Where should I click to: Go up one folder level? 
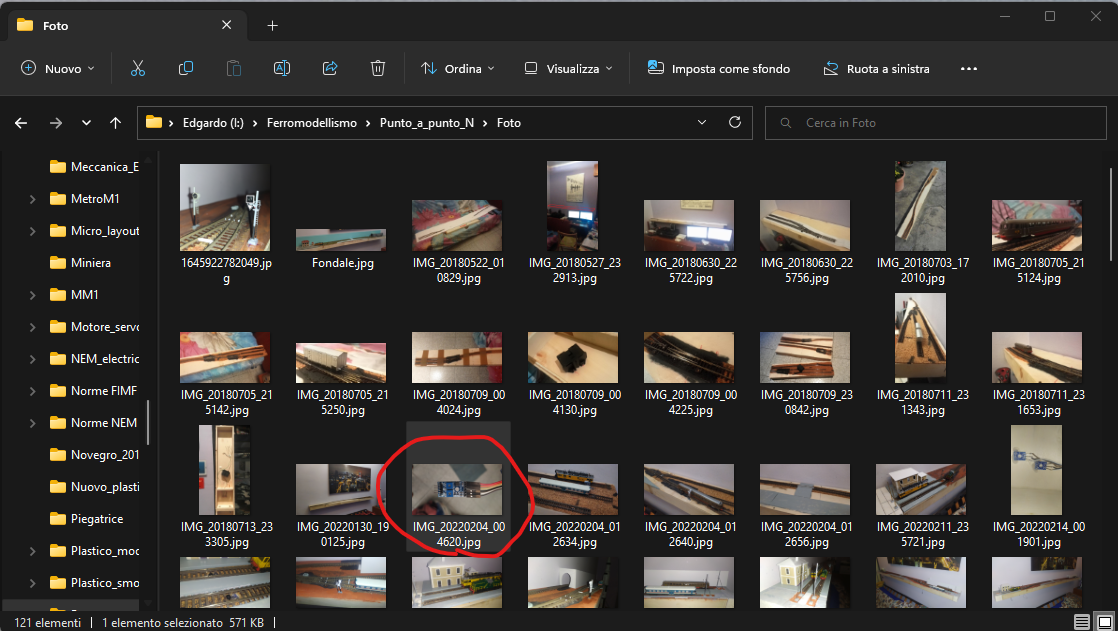[x=116, y=123]
